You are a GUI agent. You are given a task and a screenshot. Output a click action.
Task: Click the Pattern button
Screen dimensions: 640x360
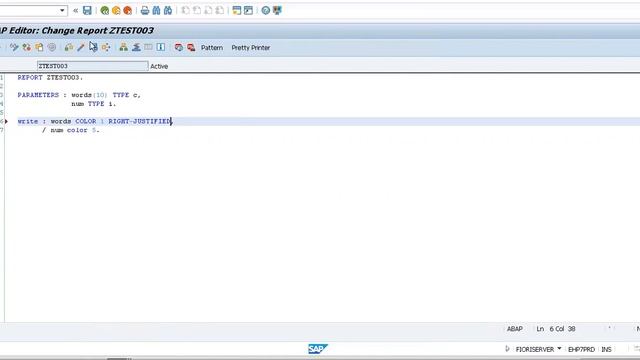(x=212, y=48)
